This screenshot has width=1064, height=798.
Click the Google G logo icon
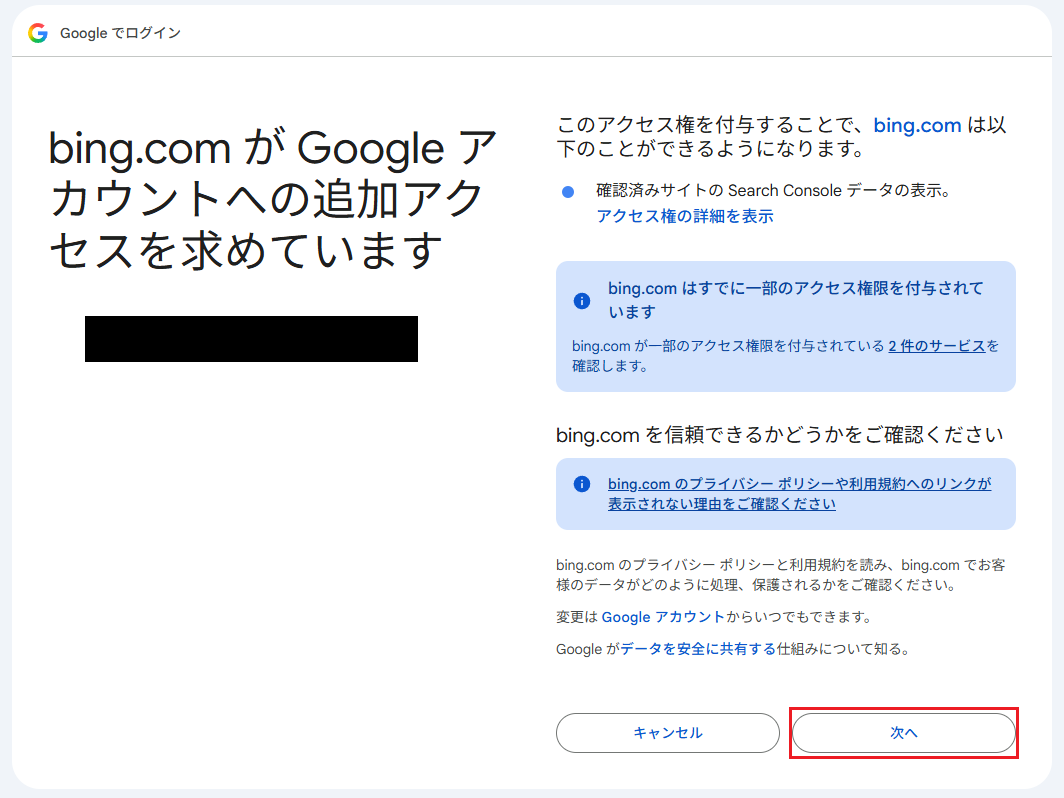[x=38, y=33]
